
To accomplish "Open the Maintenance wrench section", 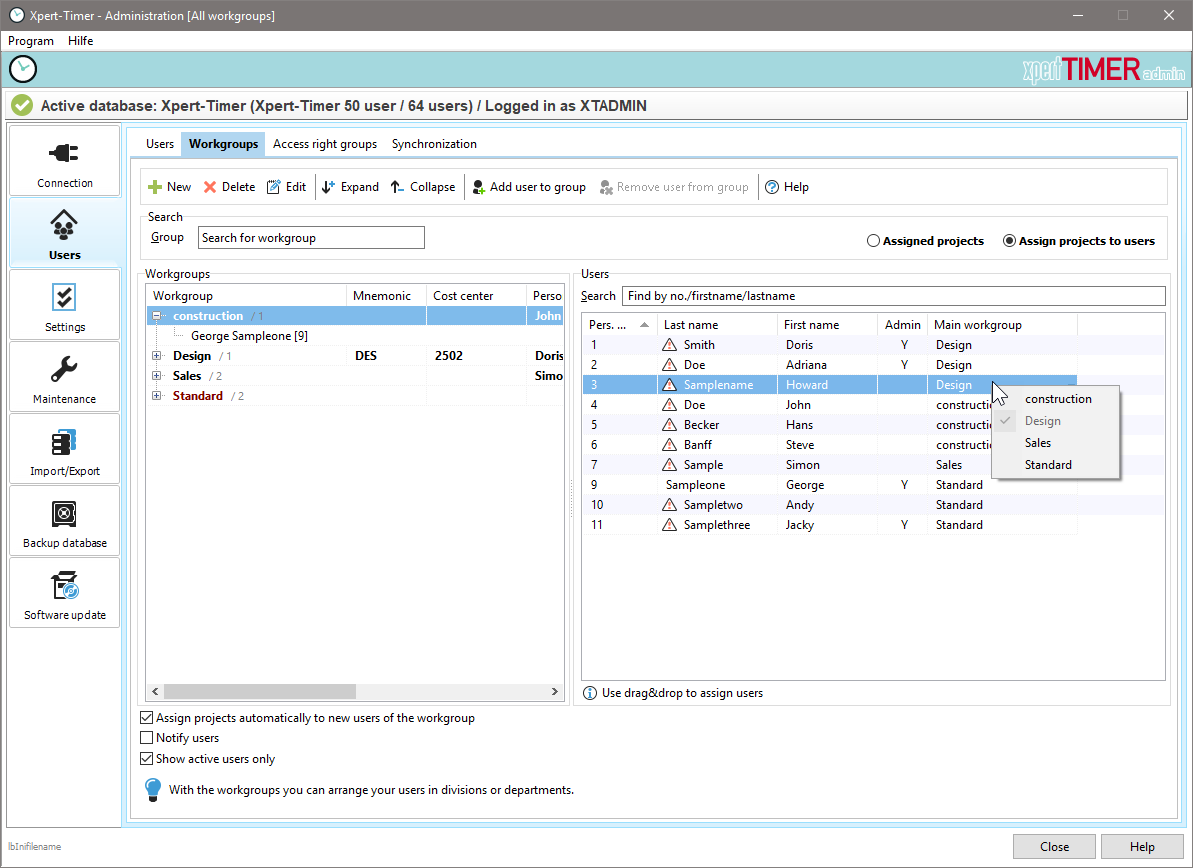I will (x=65, y=377).
